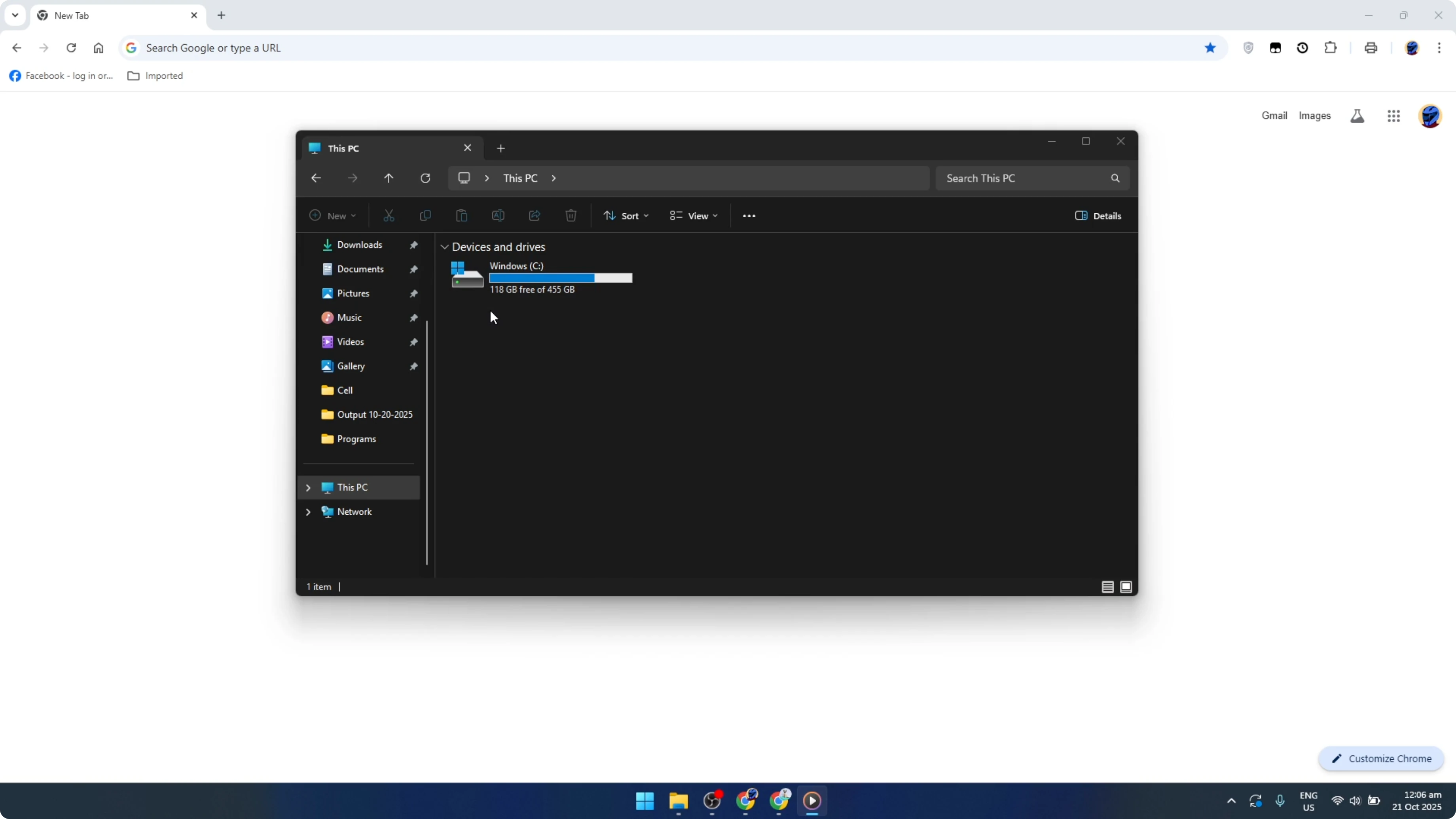Click the Delete trash icon in Explorer

[571, 215]
